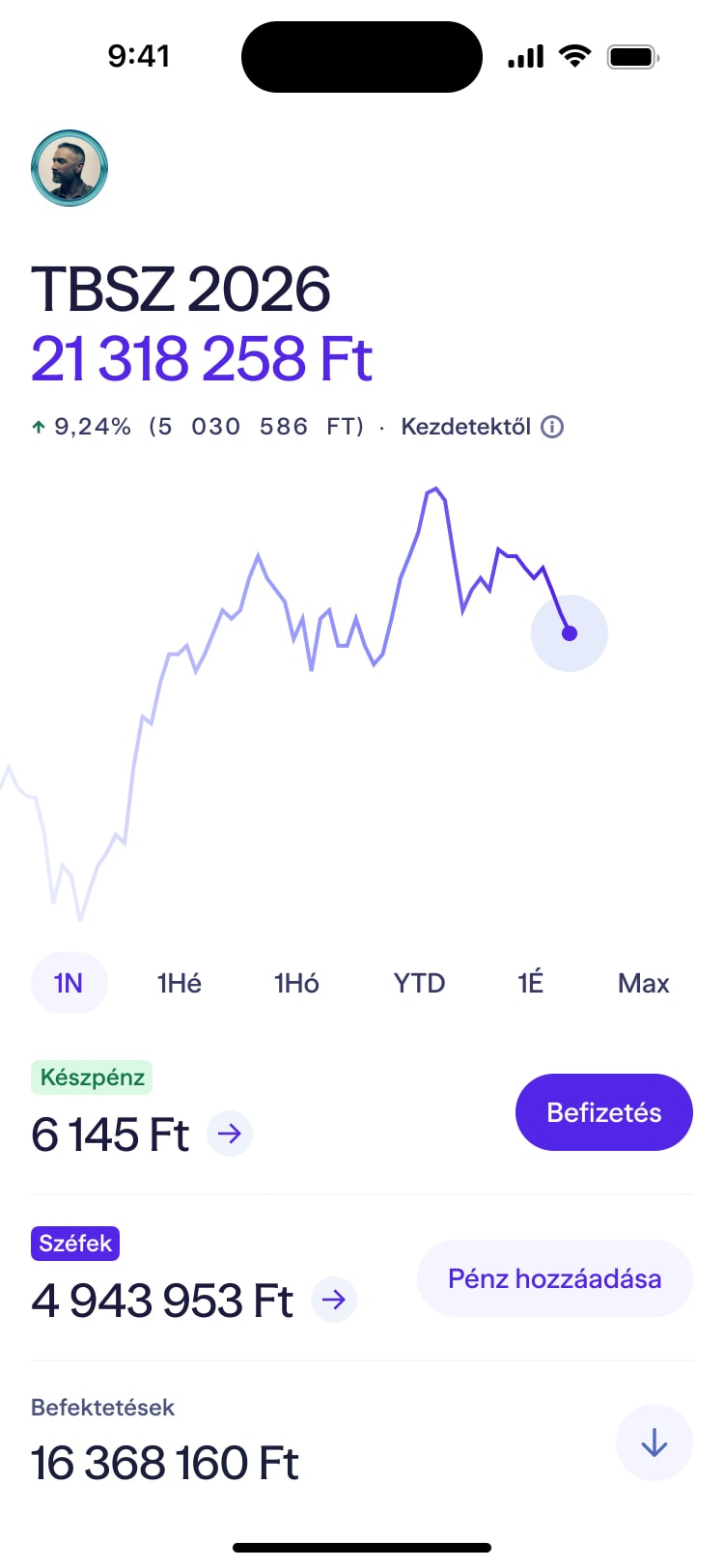Tap the Készpénz label badge
This screenshot has height=1568, width=724.
[92, 1078]
